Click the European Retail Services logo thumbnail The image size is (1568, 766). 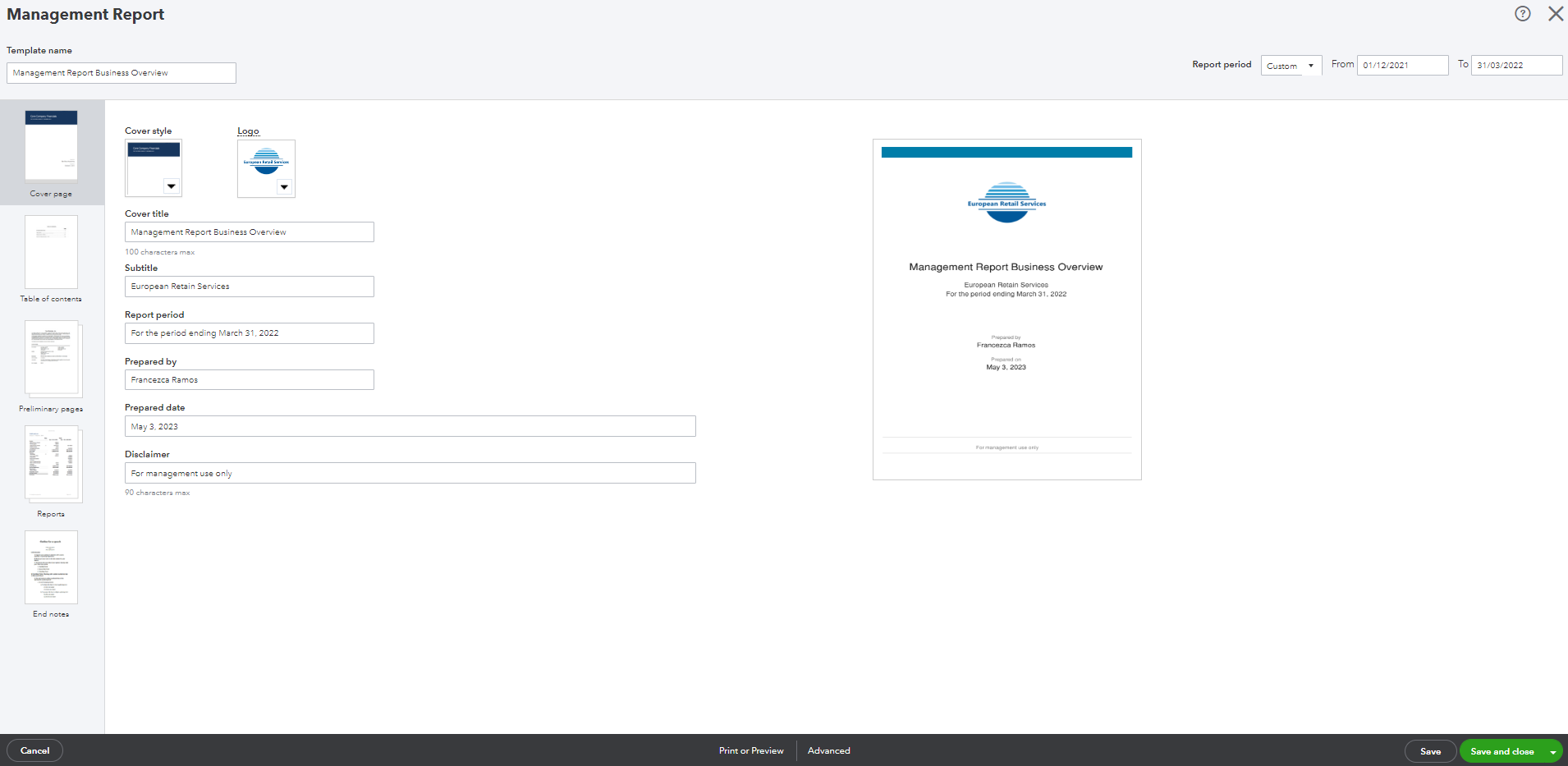click(266, 168)
